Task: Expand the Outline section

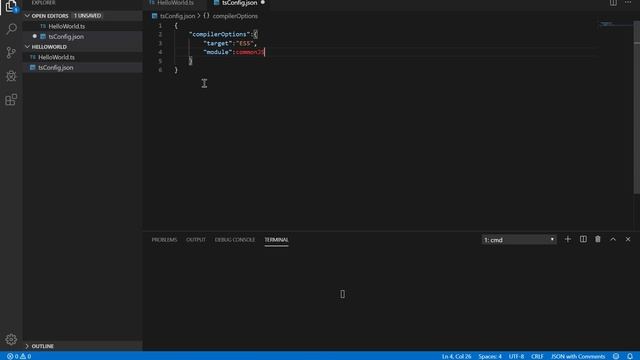Action: [x=27, y=346]
